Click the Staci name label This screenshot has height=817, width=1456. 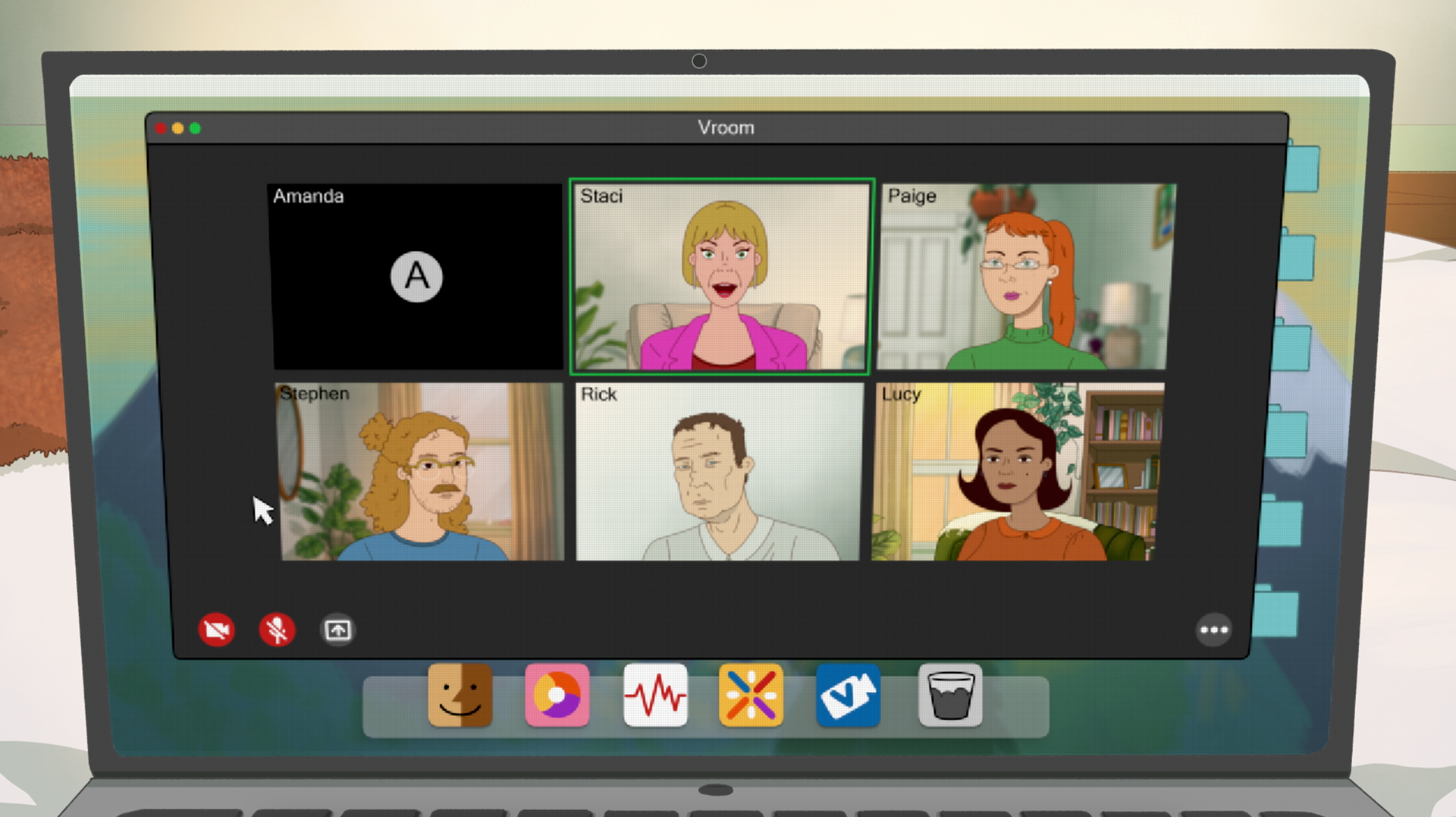(601, 196)
